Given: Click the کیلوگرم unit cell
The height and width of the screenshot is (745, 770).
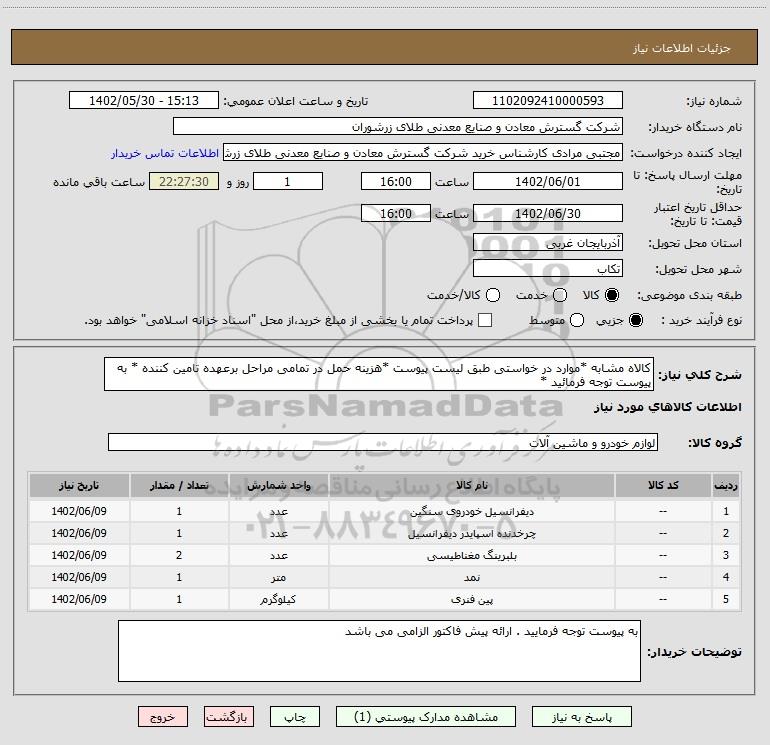Looking at the screenshot, I should pyautogui.click(x=278, y=600).
